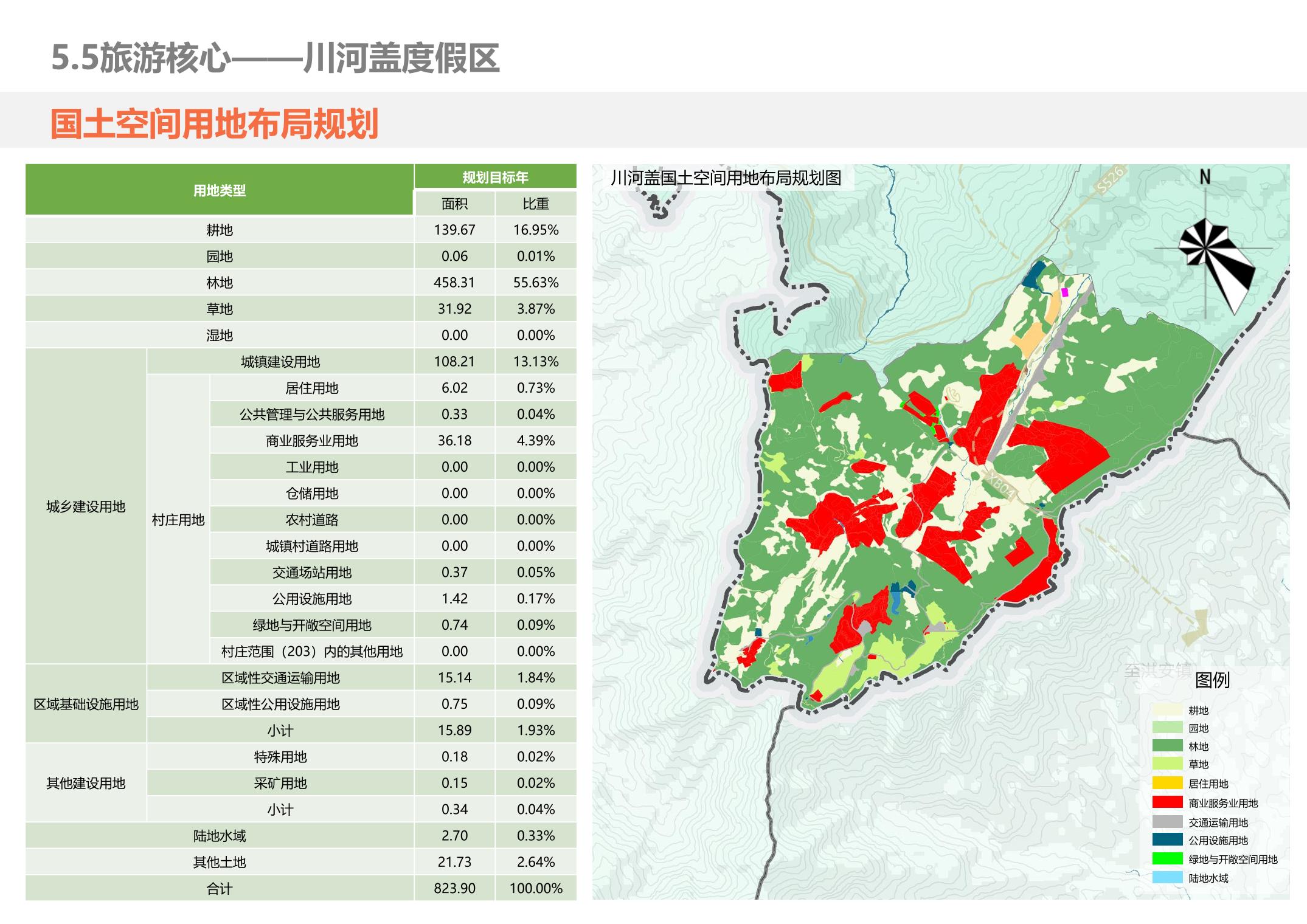Screen dimensions: 1307x924
Task: Click the 商业服务业用地 row label
Action: [311, 441]
